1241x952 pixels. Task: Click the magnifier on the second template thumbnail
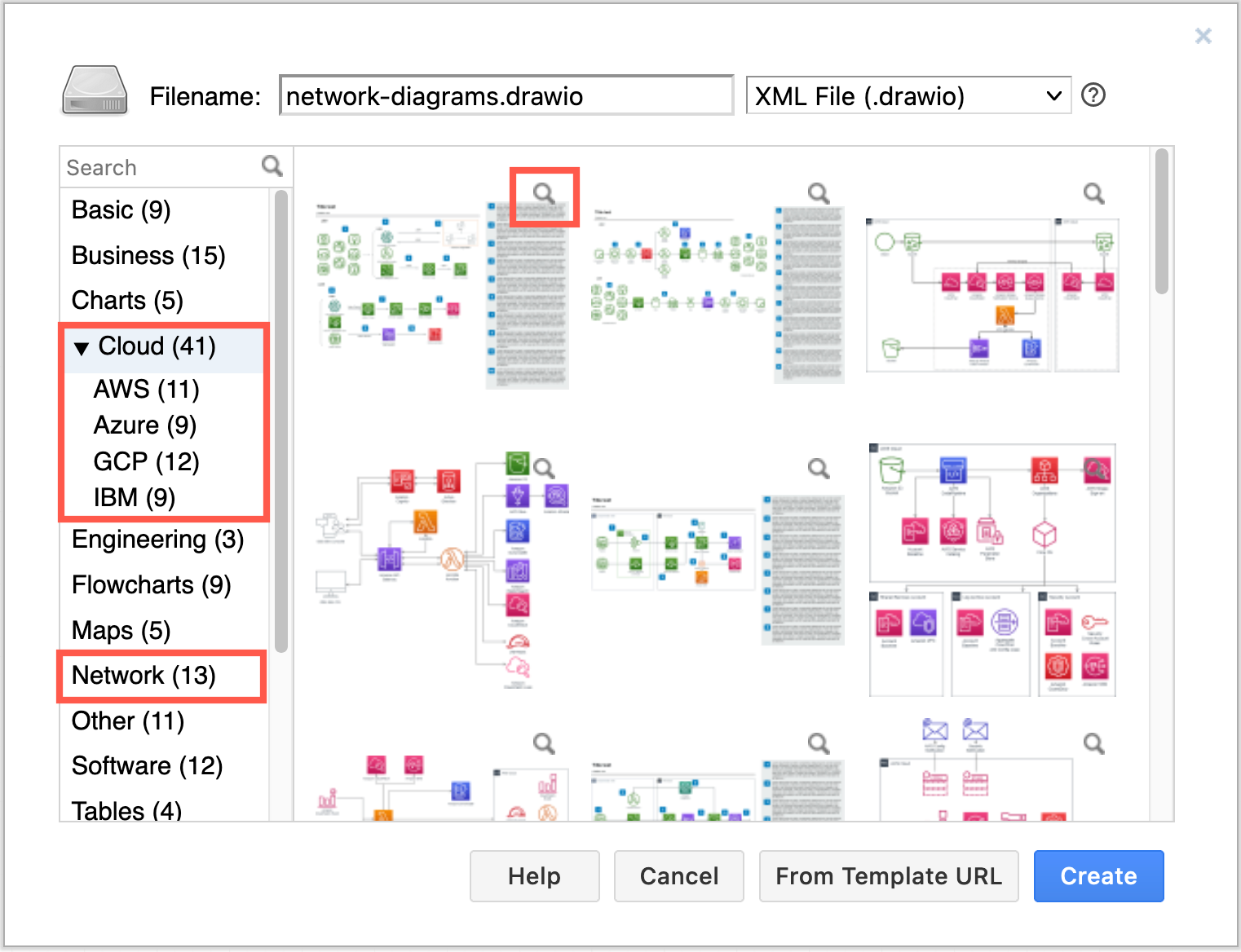pyautogui.click(x=819, y=193)
